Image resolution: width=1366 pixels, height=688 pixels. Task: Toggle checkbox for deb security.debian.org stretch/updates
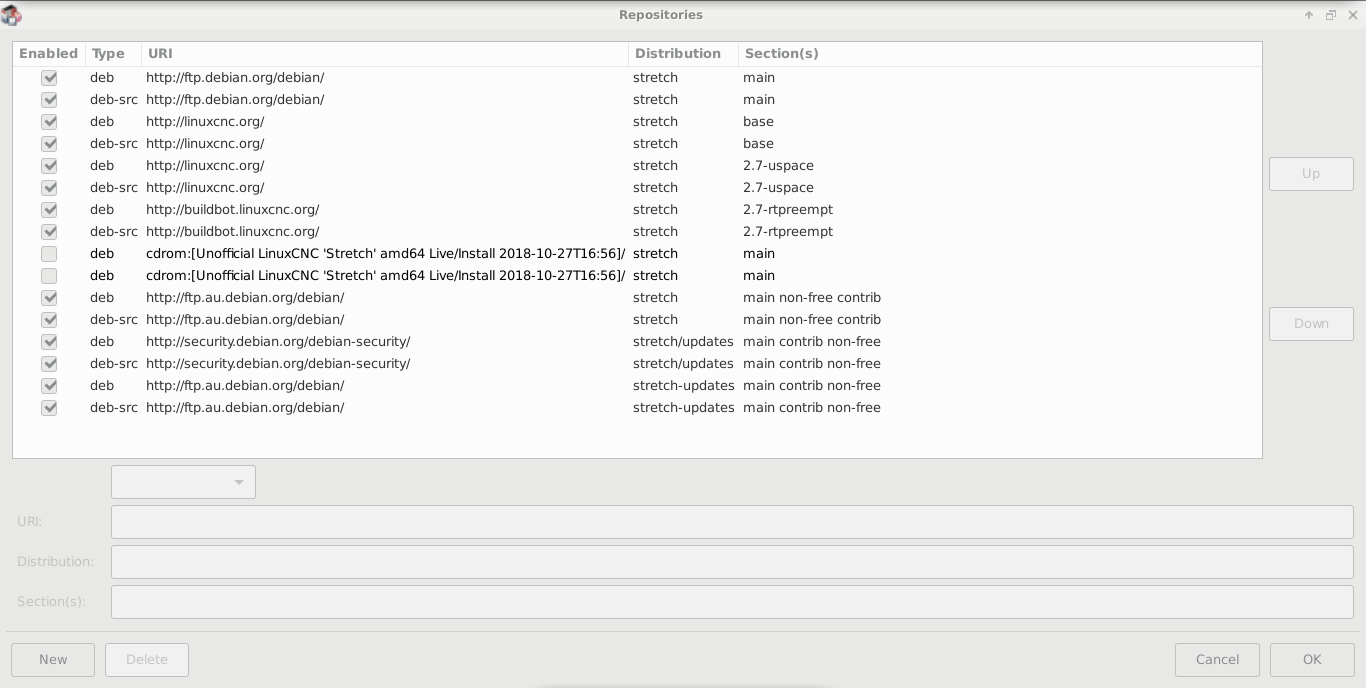coord(49,341)
